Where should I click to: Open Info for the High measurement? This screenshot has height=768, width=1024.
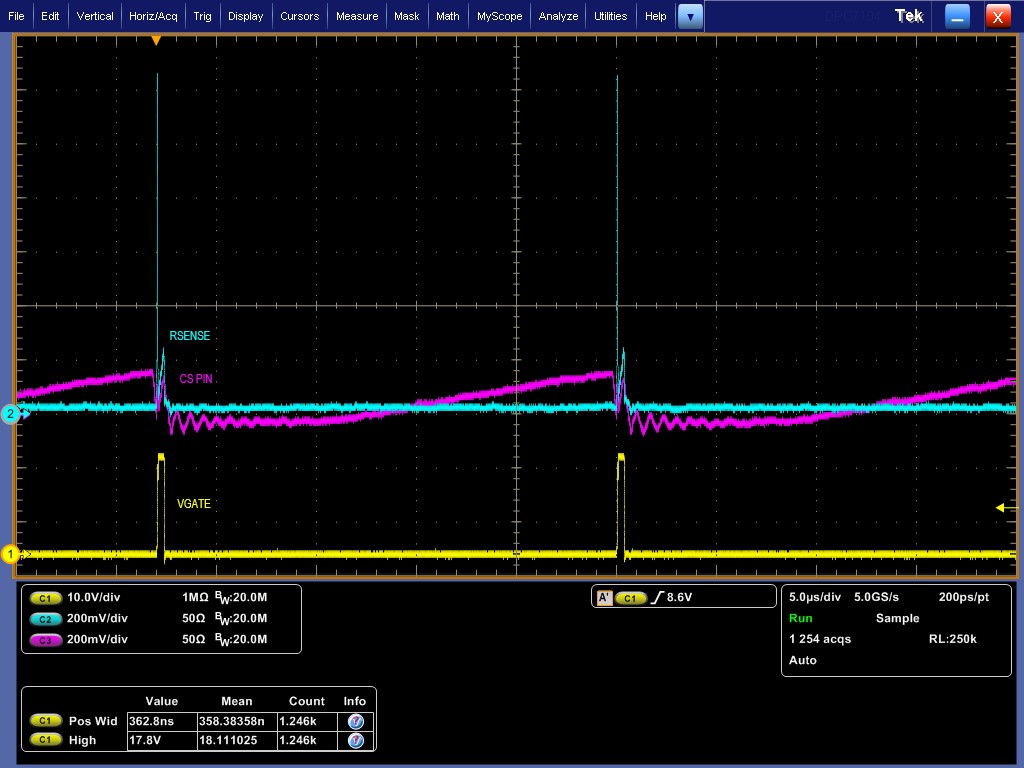click(356, 740)
